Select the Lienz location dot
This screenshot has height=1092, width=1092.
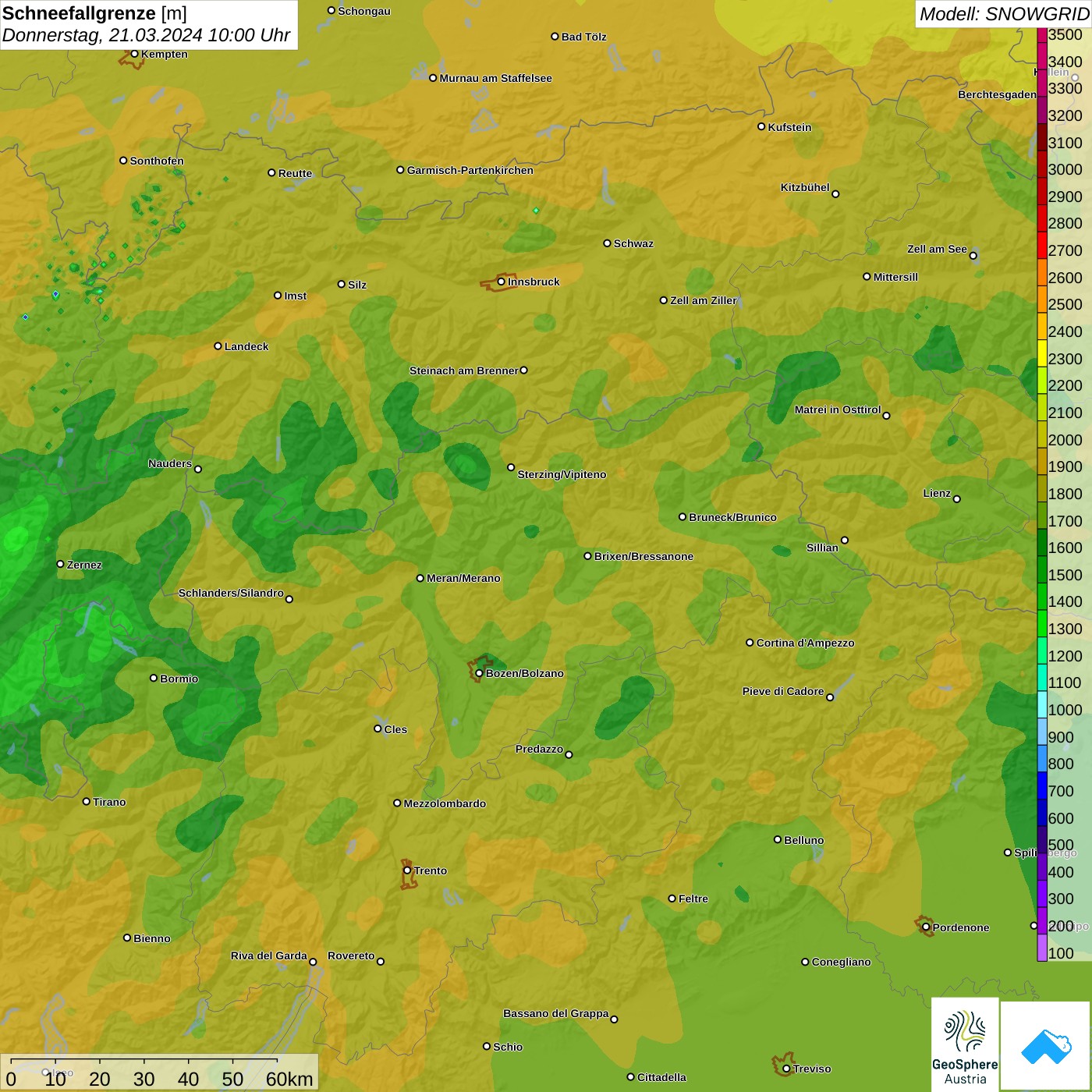click(x=957, y=499)
